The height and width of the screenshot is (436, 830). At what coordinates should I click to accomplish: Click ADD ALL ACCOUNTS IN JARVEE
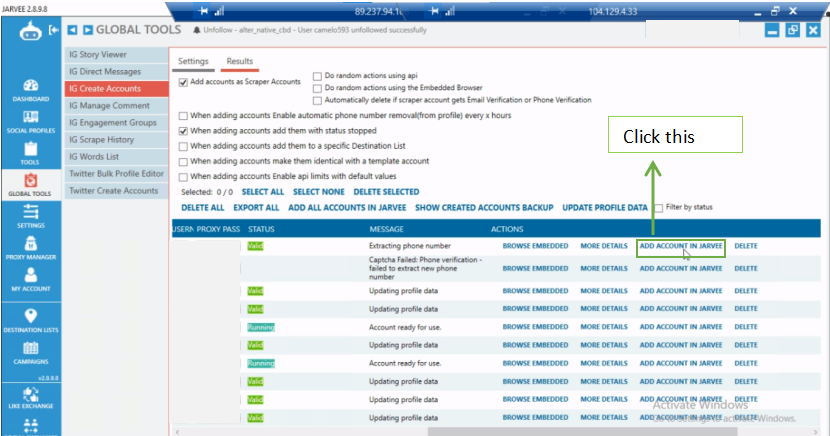pyautogui.click(x=347, y=208)
